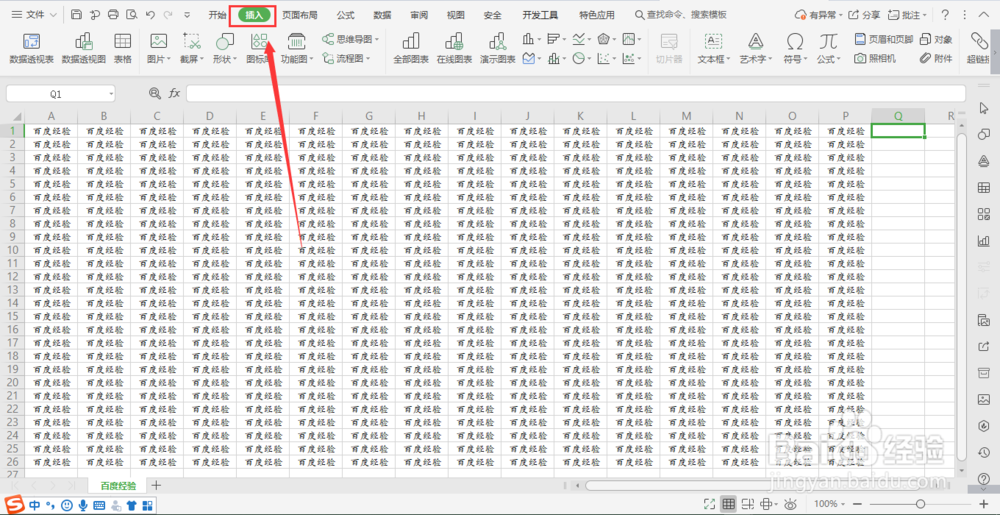Insert an Attachment (附件)

click(x=936, y=59)
